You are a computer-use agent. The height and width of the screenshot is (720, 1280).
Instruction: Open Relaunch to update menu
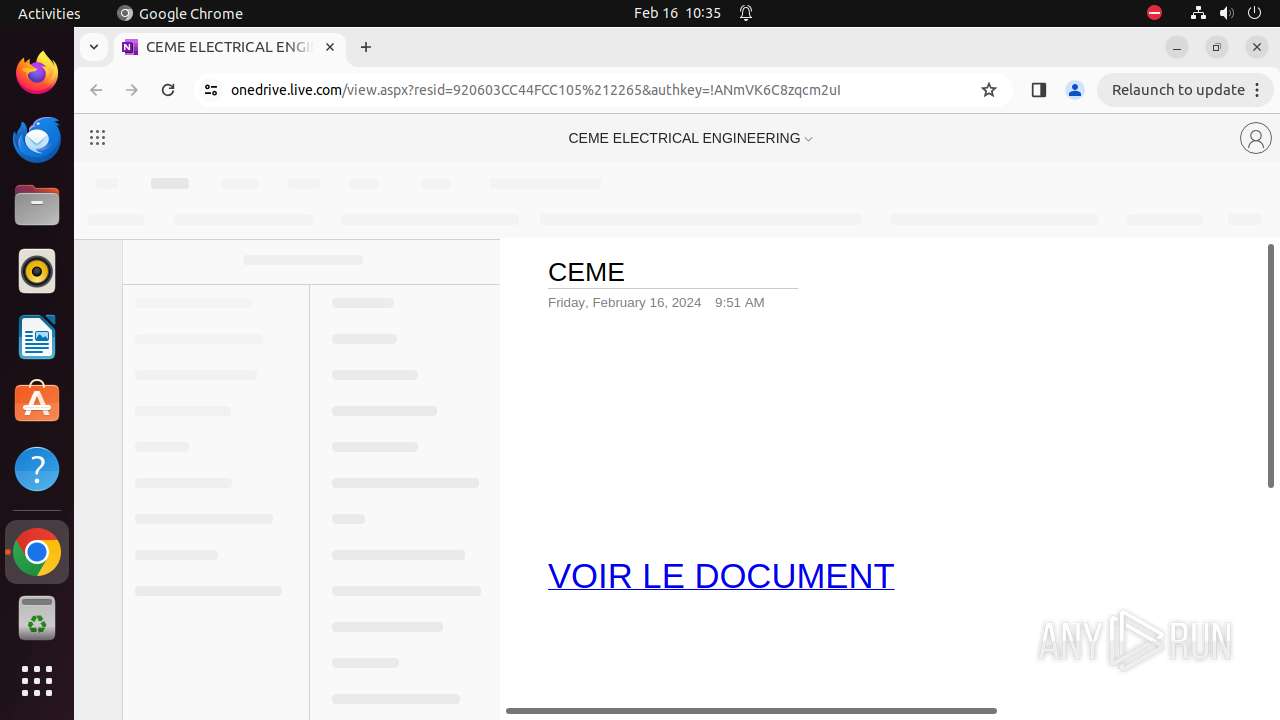[1186, 90]
